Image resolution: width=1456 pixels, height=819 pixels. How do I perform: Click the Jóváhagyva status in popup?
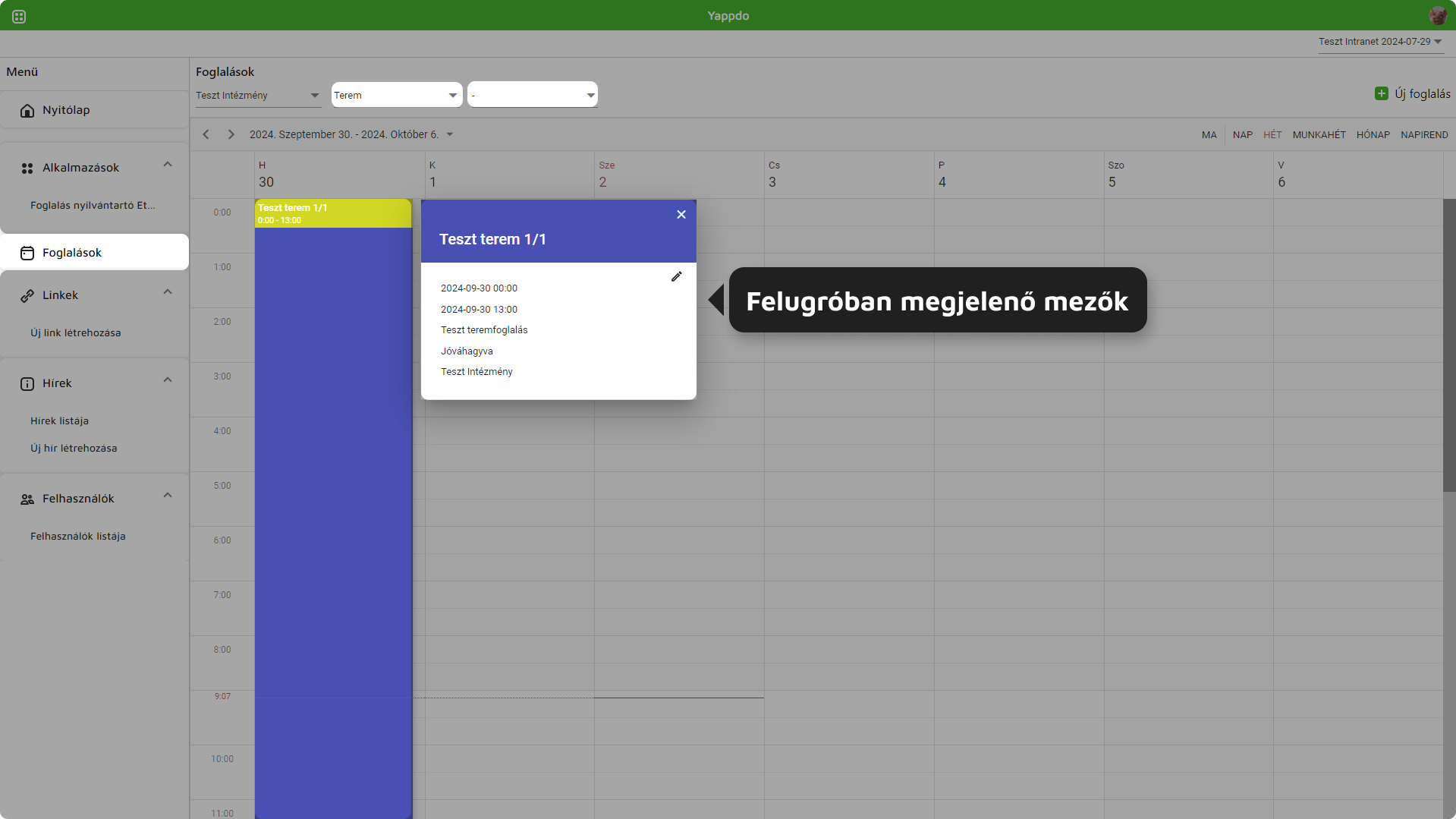pyautogui.click(x=467, y=351)
